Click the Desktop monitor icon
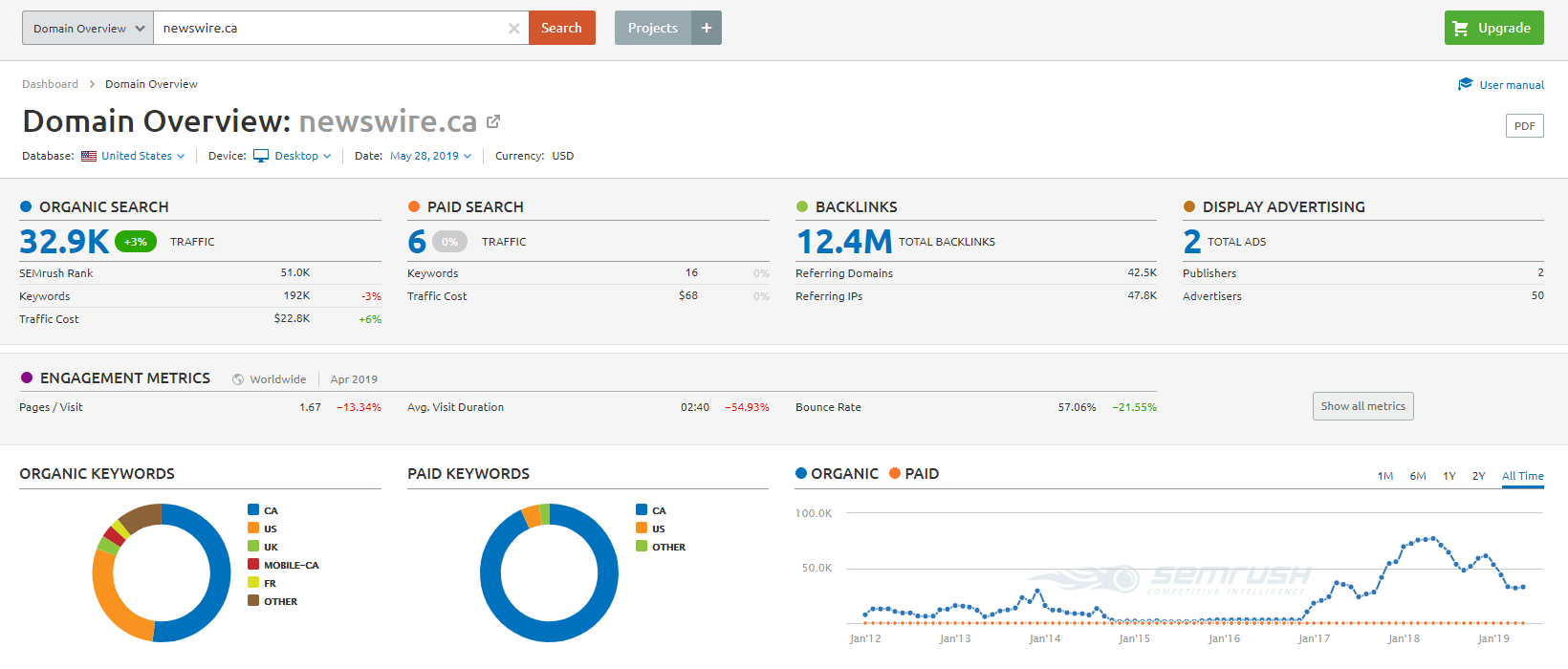The image size is (1568, 669). coord(261,156)
